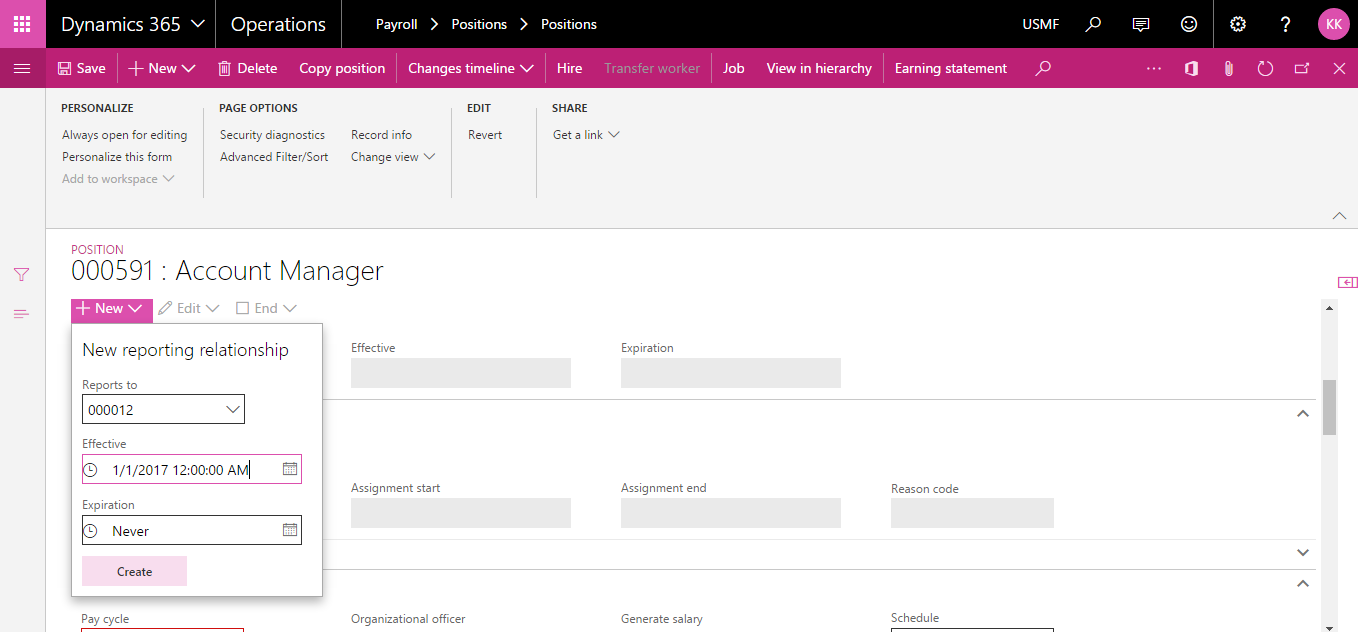The width and height of the screenshot is (1358, 632).
Task: Click the Assignment start field
Action: coord(461,513)
